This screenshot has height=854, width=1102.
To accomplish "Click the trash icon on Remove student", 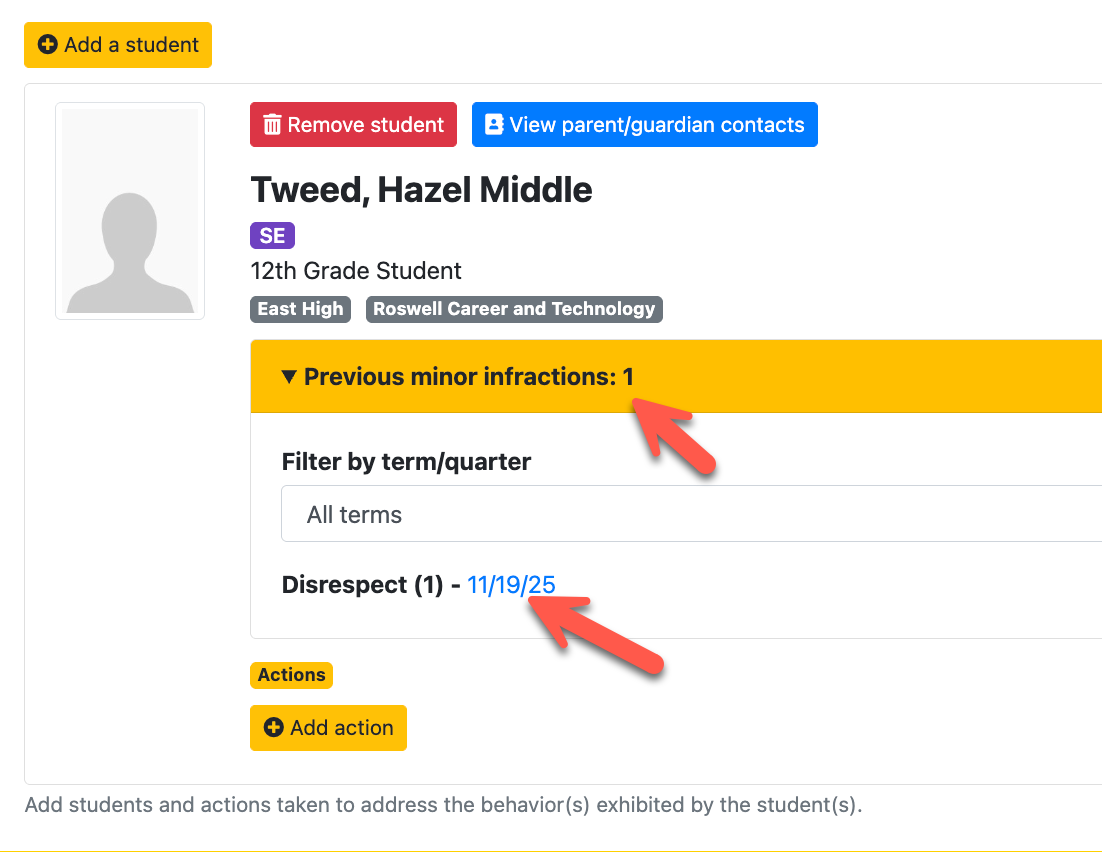I will tap(272, 124).
